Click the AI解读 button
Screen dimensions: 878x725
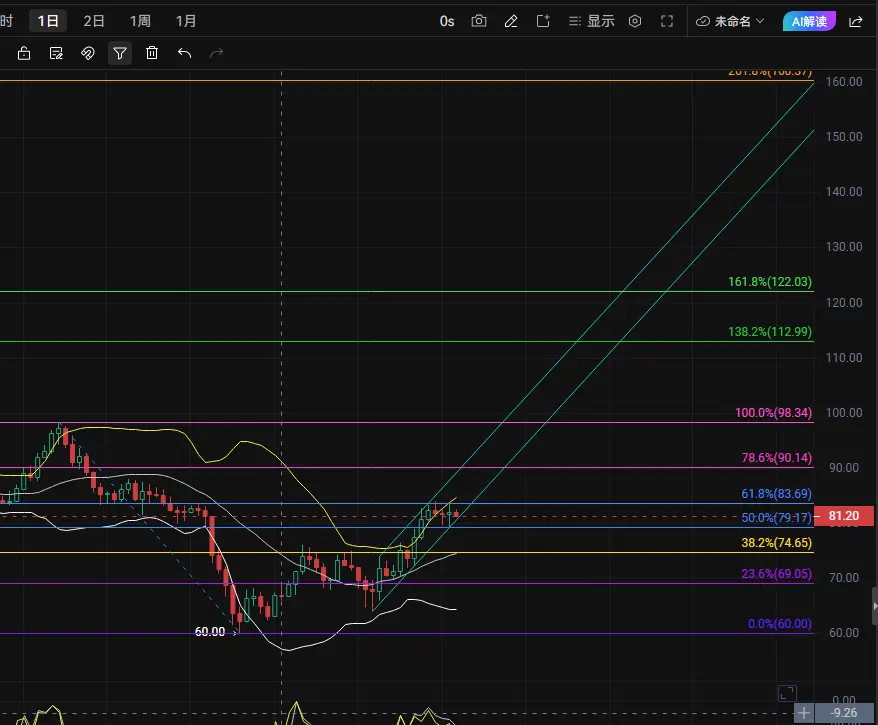809,21
